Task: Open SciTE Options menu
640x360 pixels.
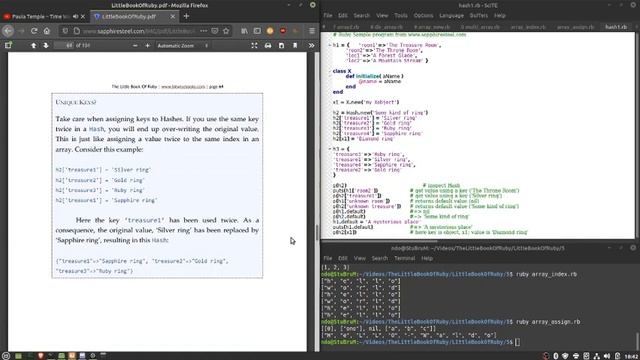Action: pos(423,16)
